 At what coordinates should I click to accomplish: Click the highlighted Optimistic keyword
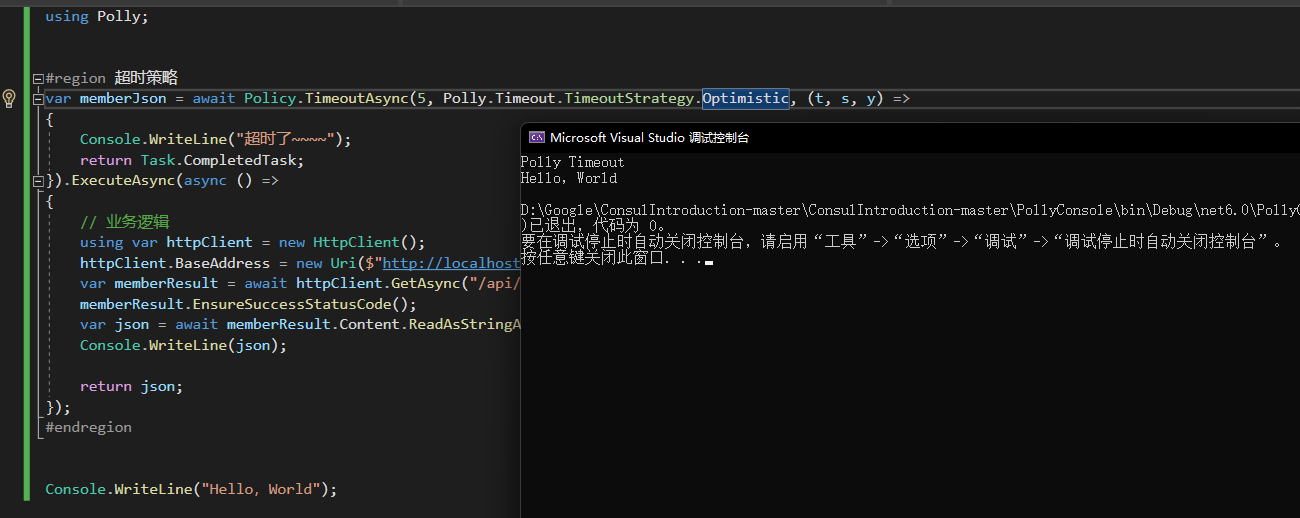pos(745,98)
